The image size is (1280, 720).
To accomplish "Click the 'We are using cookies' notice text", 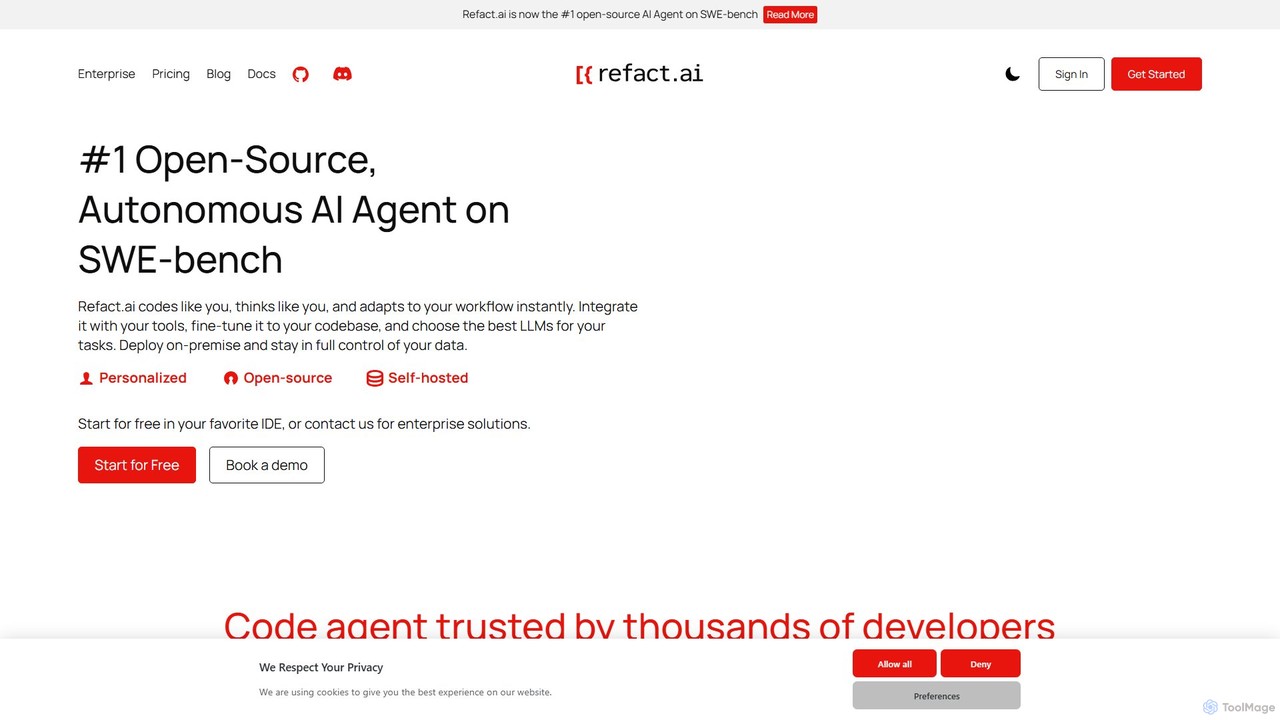I will tap(405, 692).
